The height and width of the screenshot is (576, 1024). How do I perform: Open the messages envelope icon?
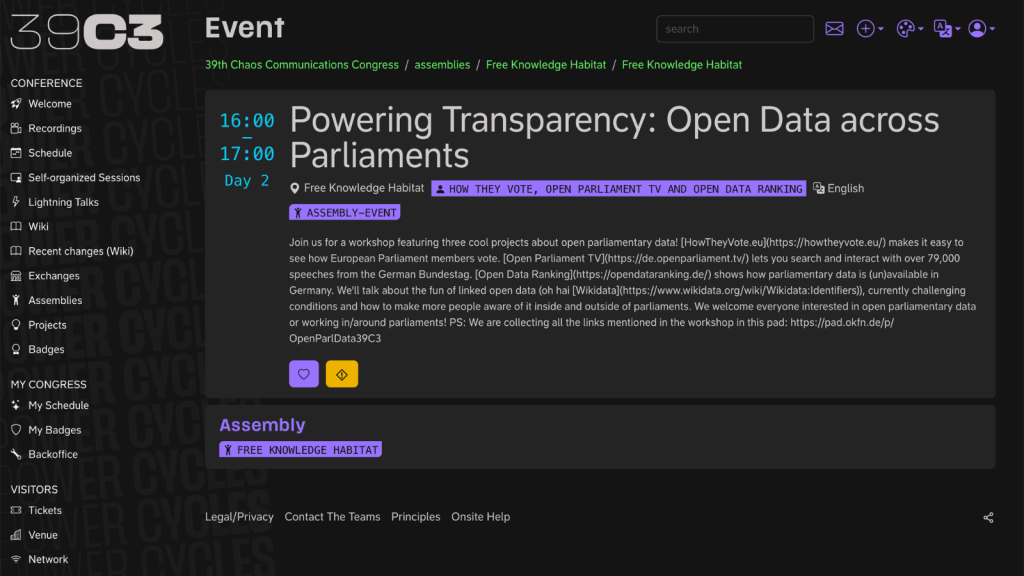(x=834, y=29)
